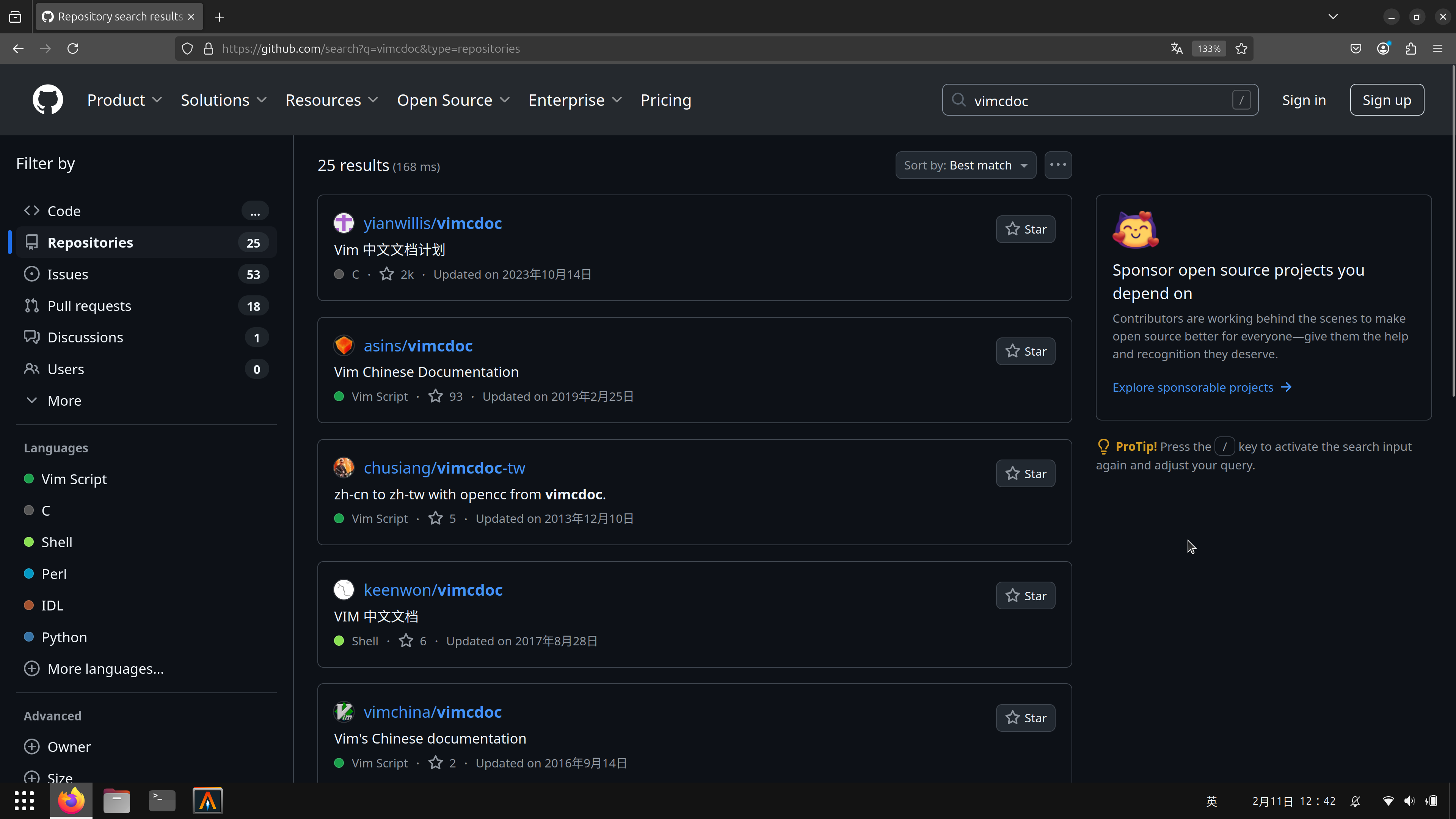Image resolution: width=1456 pixels, height=819 pixels.
Task: Open the Firefox extensions puzzle icon
Action: [x=1410, y=49]
